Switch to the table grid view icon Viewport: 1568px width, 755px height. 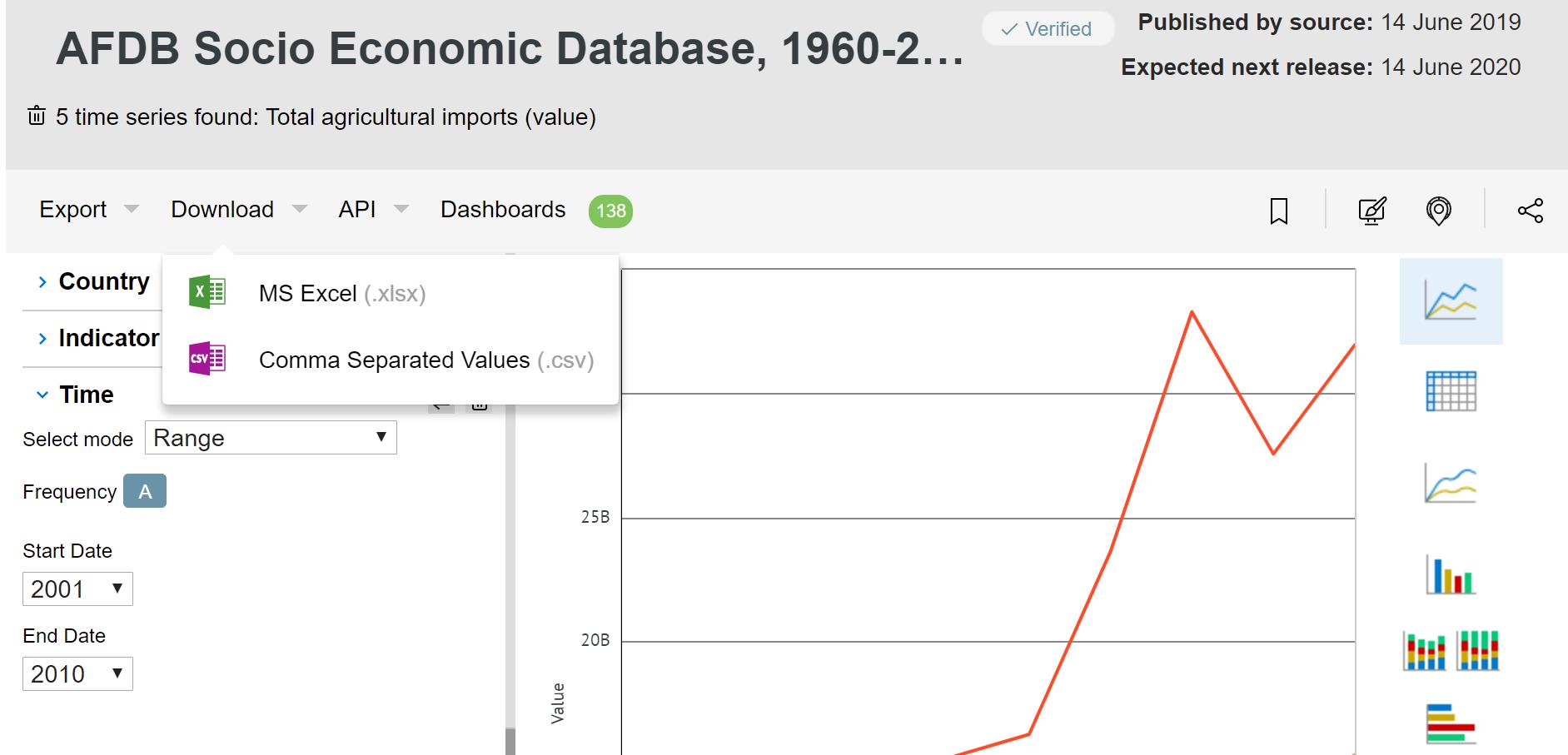(1451, 391)
